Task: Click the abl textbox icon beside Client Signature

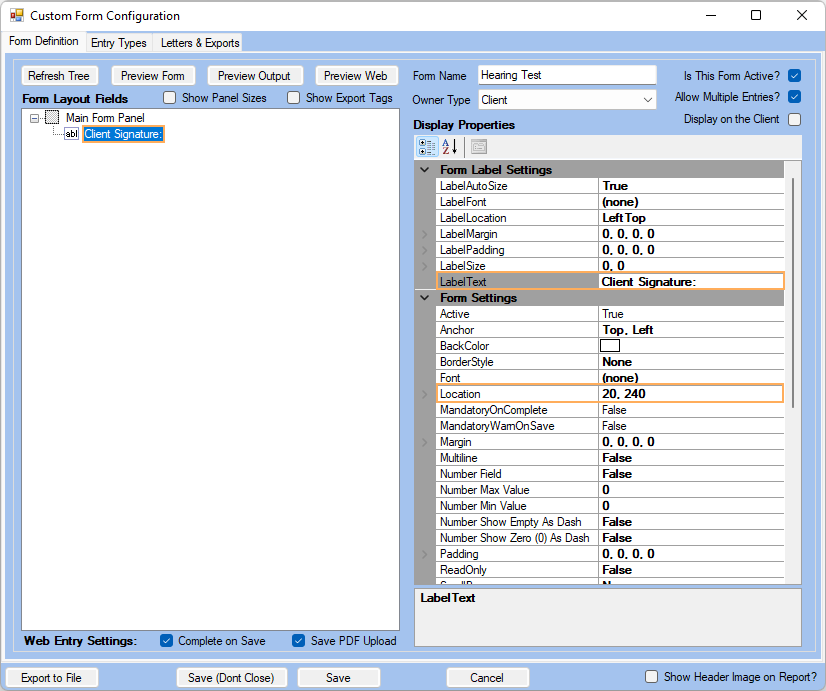Action: coord(72,134)
